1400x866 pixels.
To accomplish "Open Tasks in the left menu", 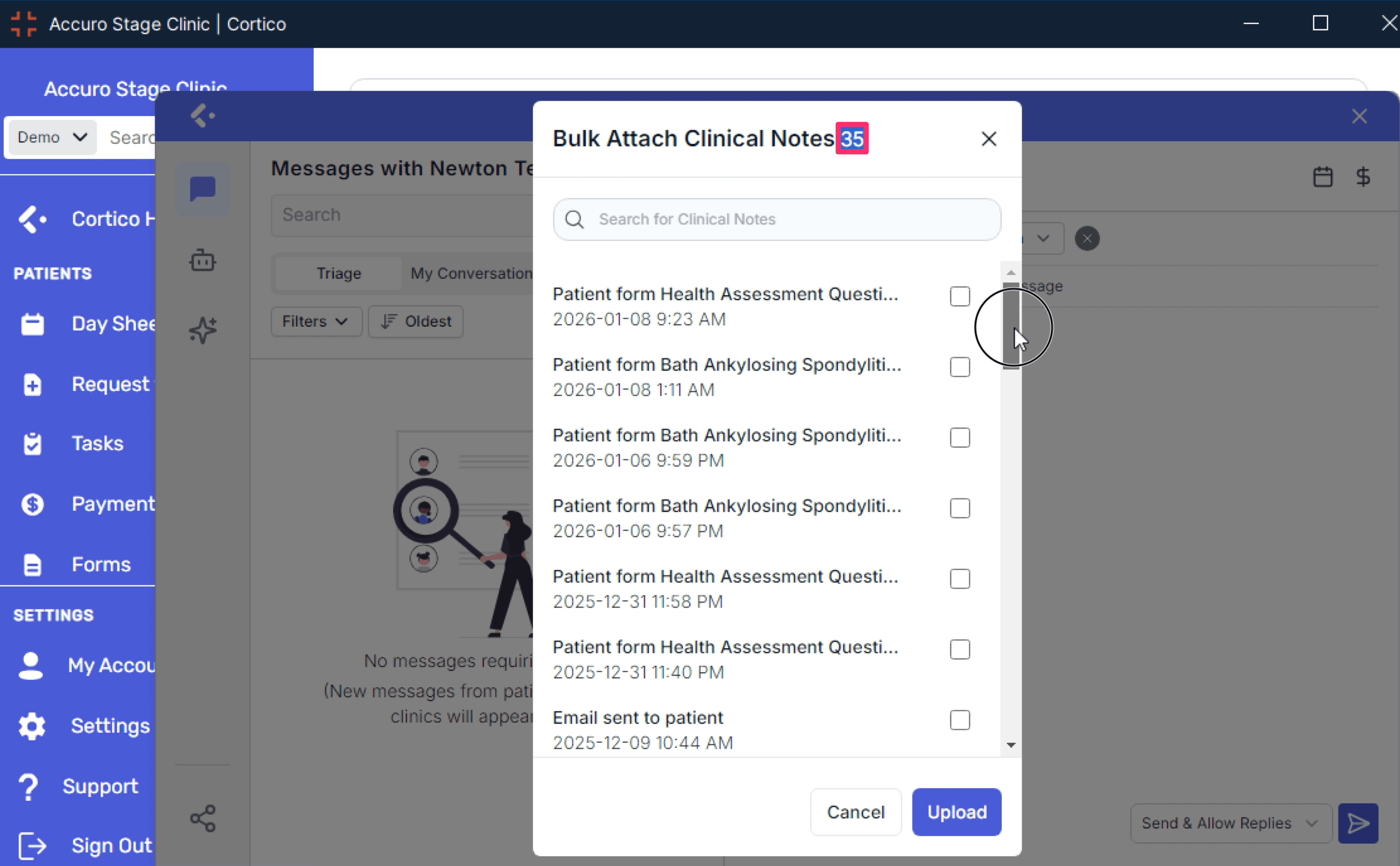I will [97, 443].
